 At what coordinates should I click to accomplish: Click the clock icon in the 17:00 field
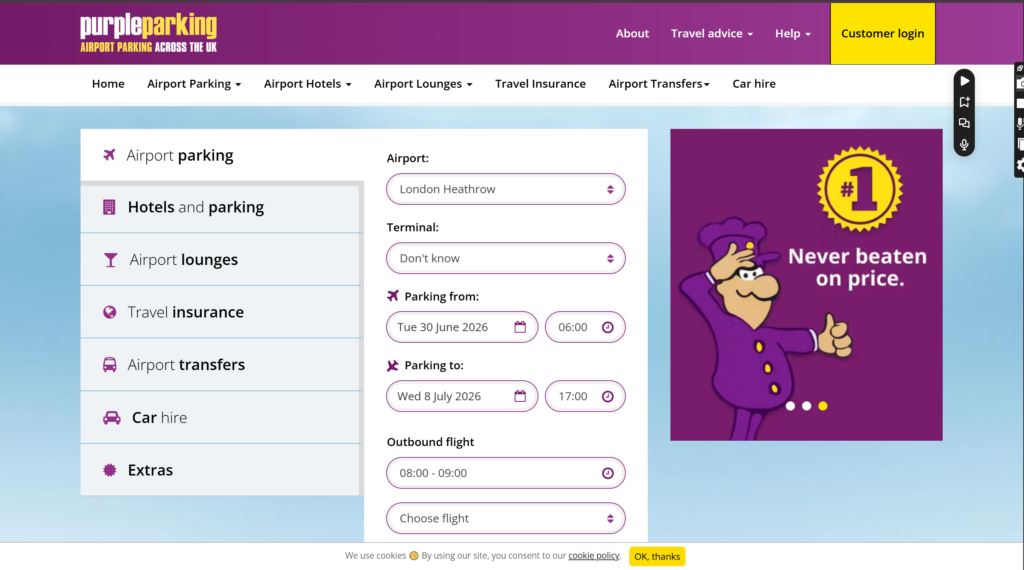point(607,396)
